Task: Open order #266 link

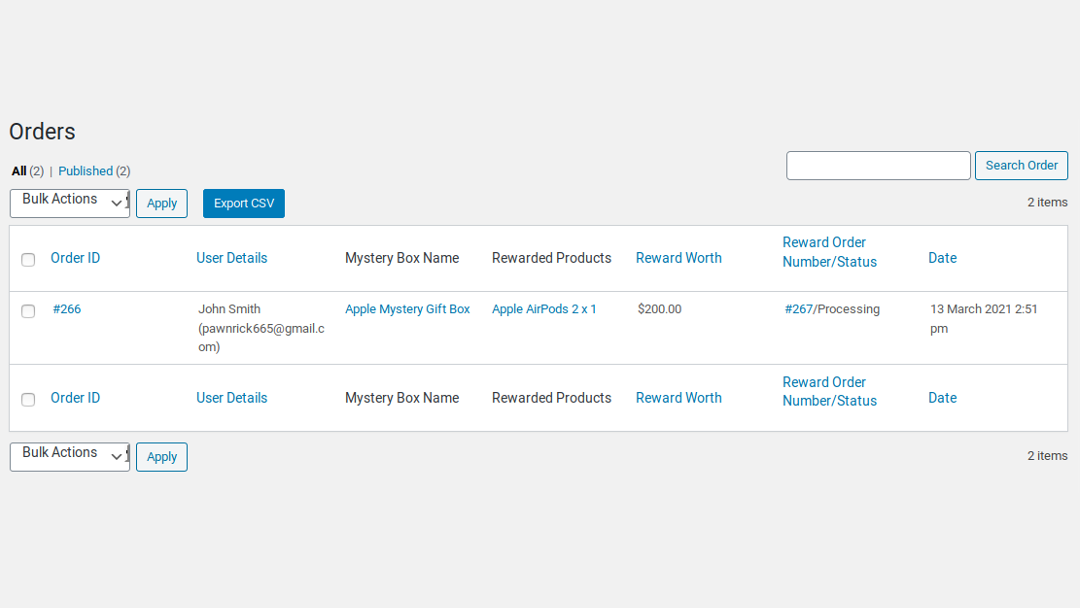Action: click(x=67, y=309)
